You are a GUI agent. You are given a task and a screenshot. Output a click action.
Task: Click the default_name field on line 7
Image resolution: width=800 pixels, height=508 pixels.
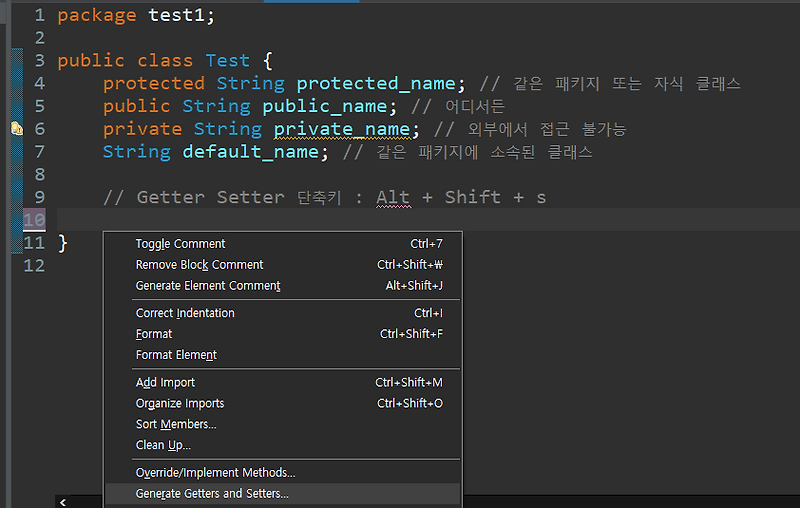click(x=251, y=152)
